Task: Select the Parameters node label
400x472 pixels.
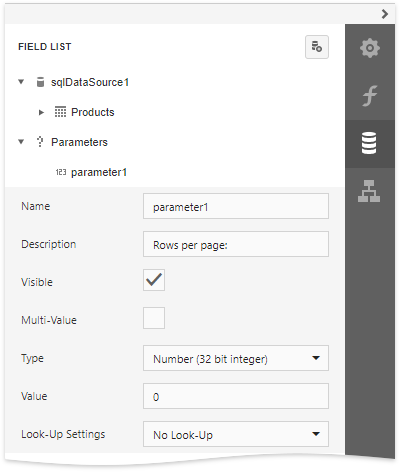Action: pos(79,142)
